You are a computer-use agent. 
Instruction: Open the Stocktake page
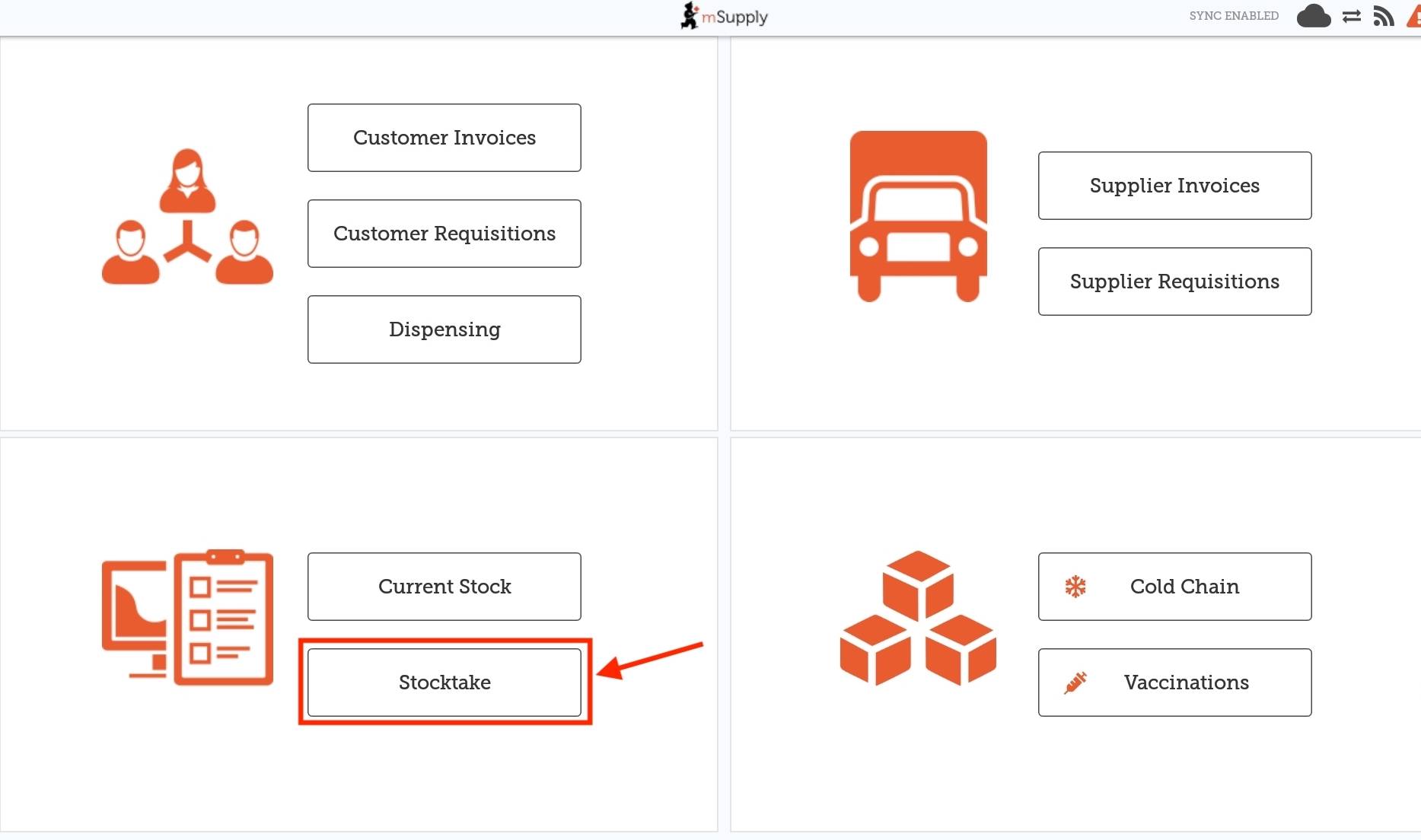(x=444, y=682)
